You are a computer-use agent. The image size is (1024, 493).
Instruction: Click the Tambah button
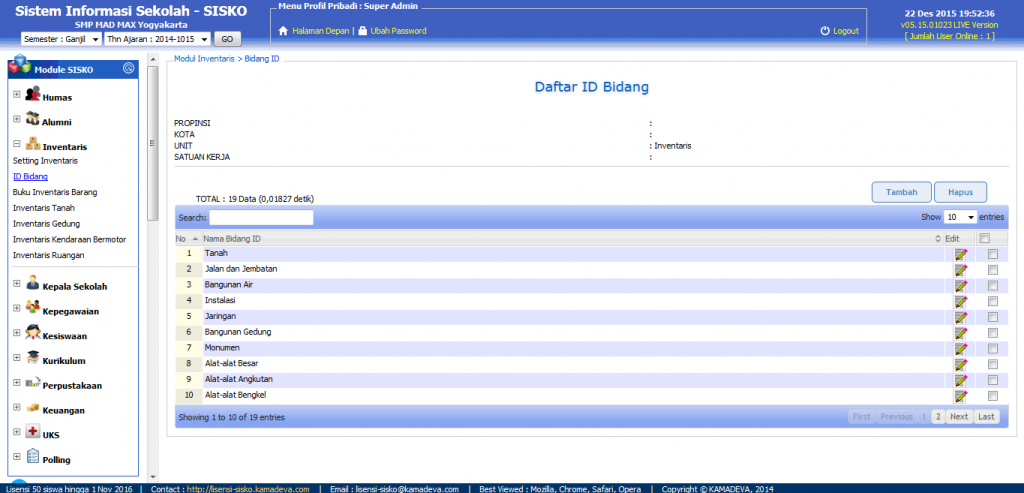tap(901, 192)
